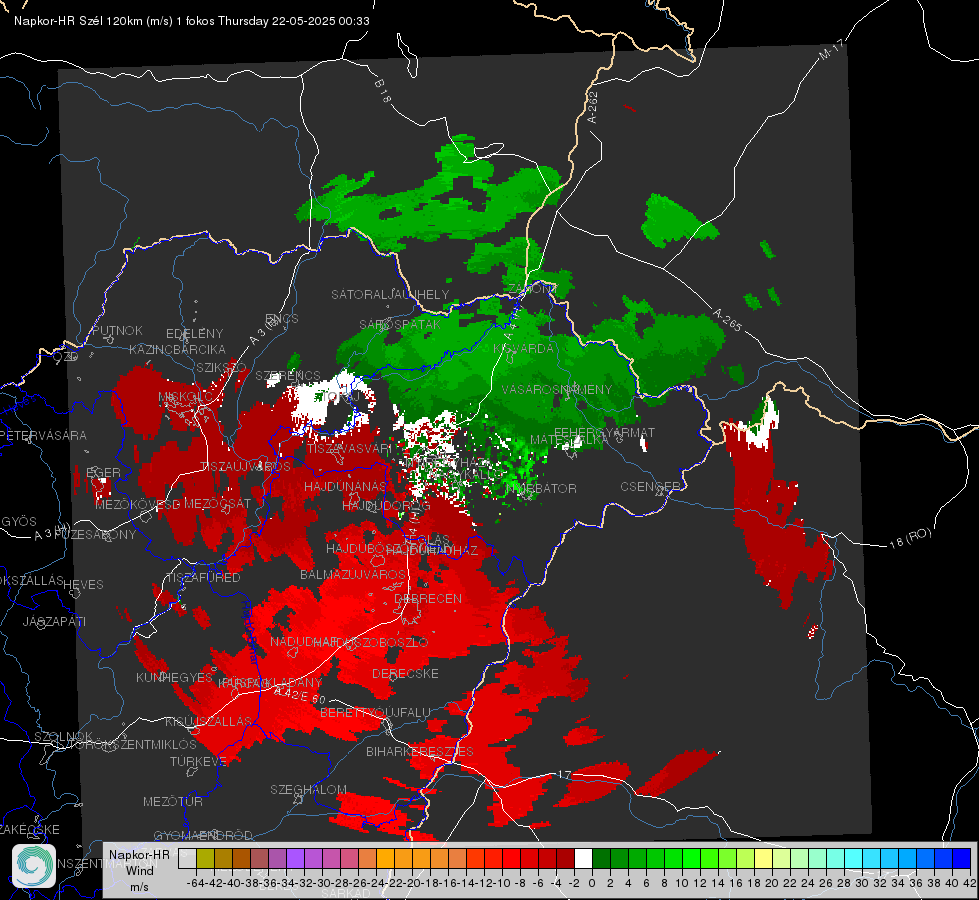Image resolution: width=979 pixels, height=900 pixels.
Task: Click the HAJDÚNÁNÁS label
Action: (x=345, y=487)
